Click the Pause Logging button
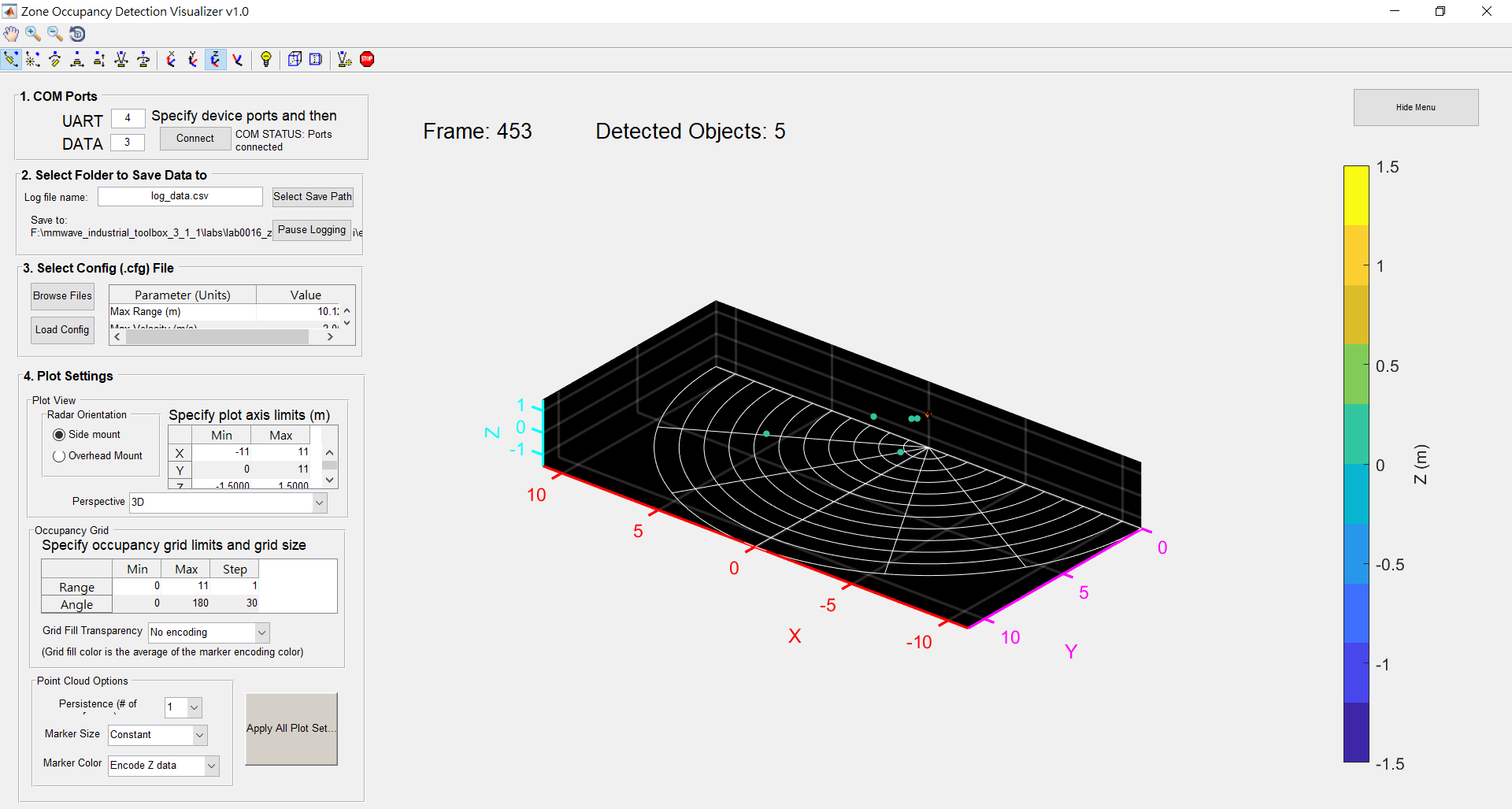The image size is (1512, 809). point(312,230)
